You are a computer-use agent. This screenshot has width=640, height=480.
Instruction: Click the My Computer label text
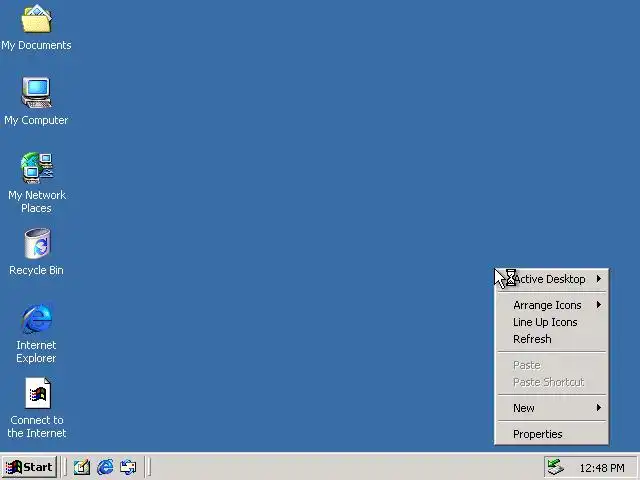(36, 120)
